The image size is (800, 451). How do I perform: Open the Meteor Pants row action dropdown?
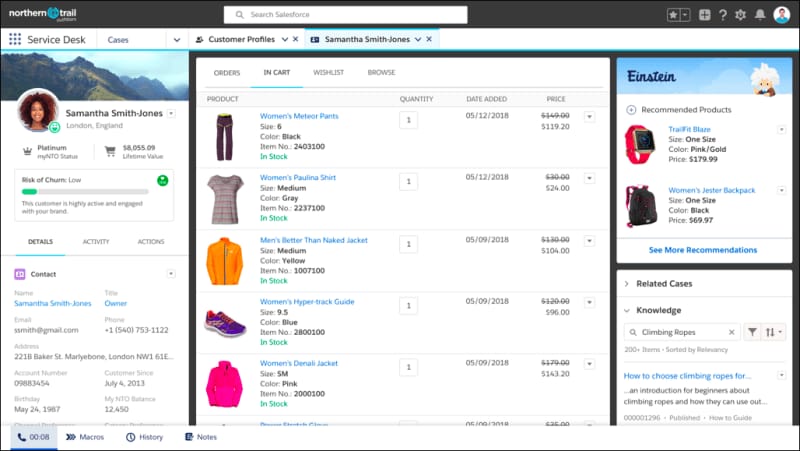[589, 117]
